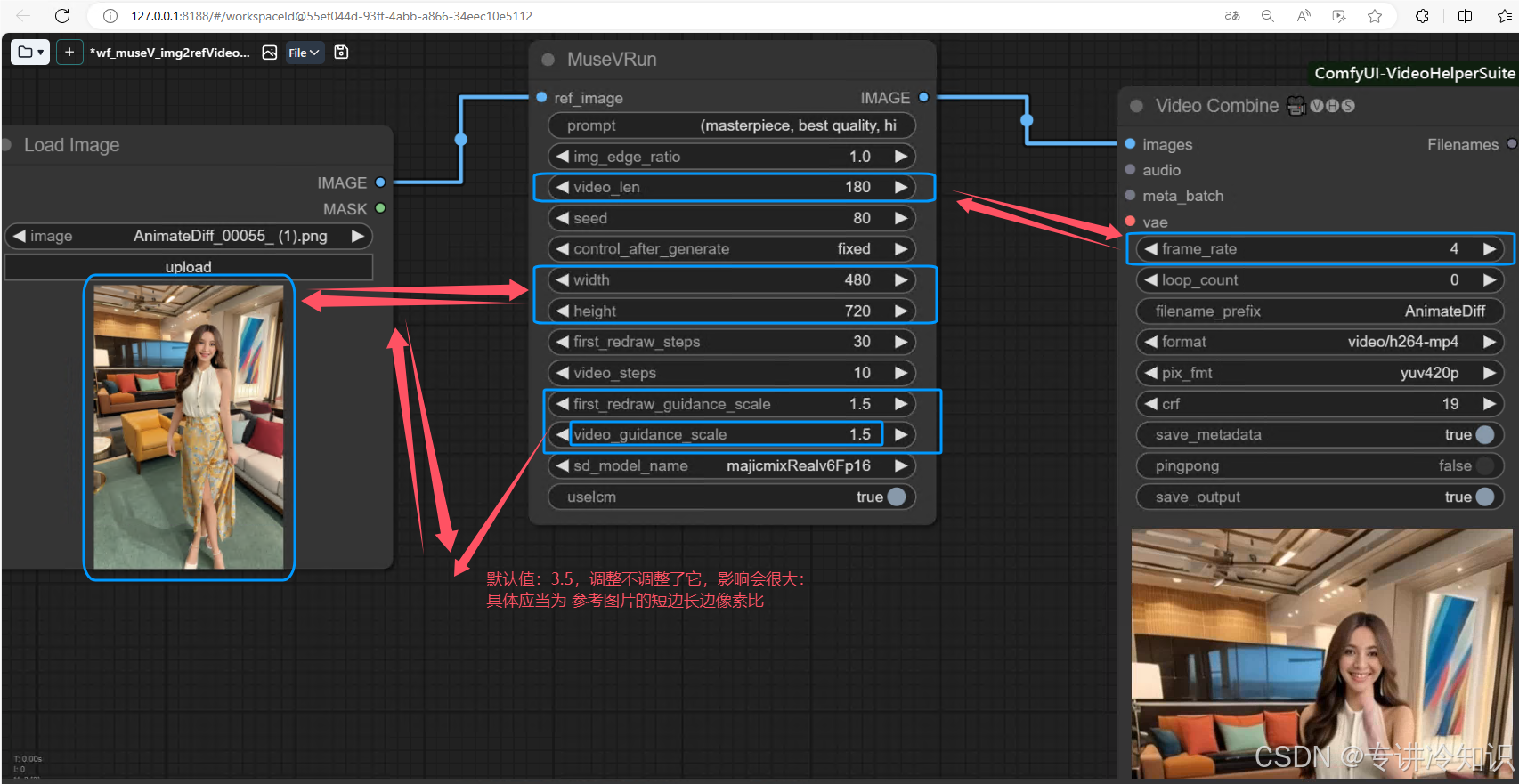Disable the save_output toggle

coord(1484,497)
